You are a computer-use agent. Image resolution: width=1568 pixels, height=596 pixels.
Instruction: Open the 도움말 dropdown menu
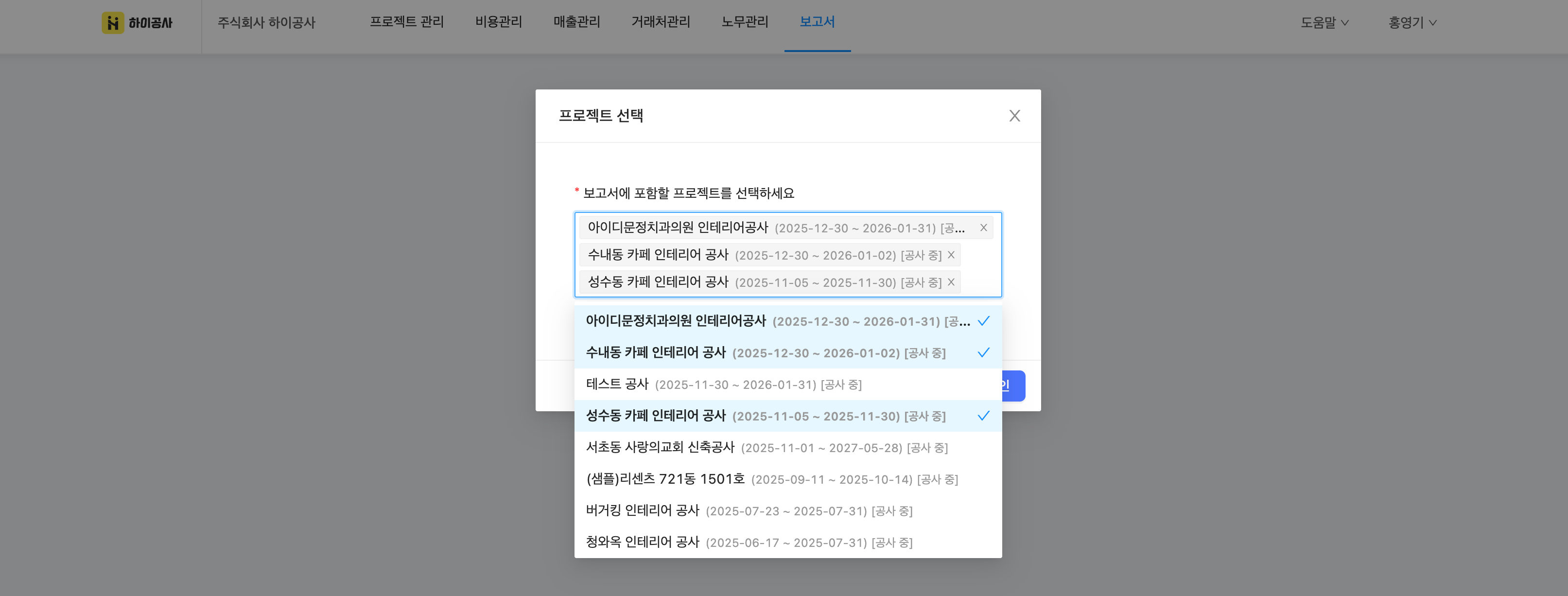1324,22
